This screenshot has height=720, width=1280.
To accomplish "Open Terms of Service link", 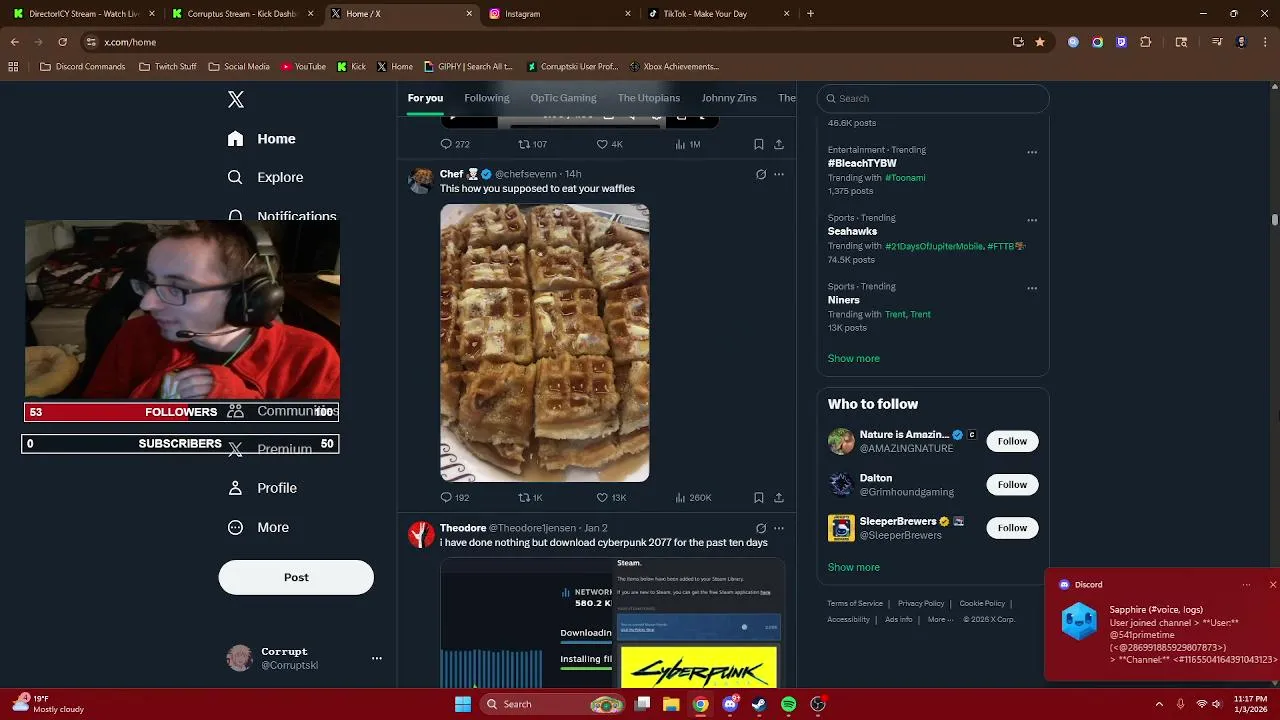I will [x=855, y=603].
